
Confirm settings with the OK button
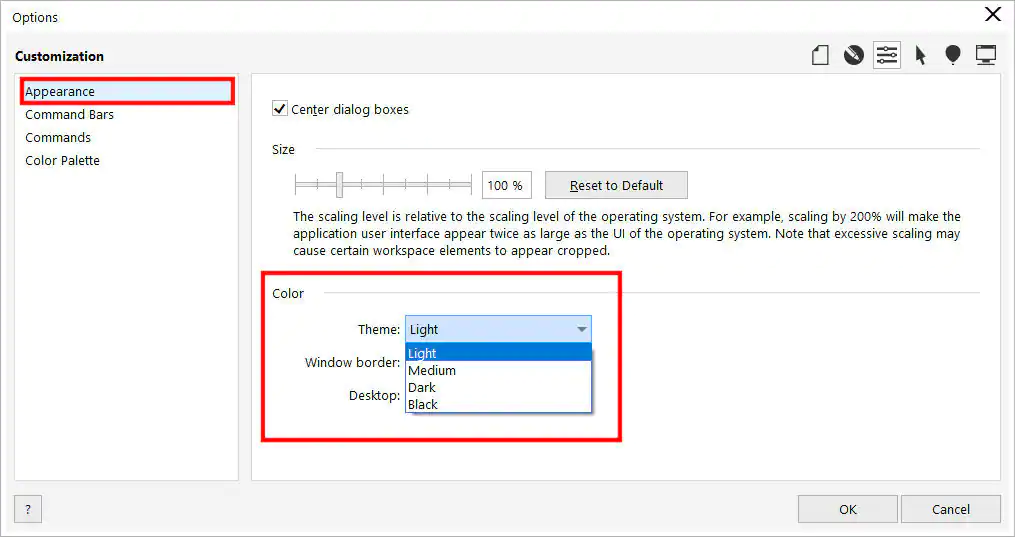(847, 509)
